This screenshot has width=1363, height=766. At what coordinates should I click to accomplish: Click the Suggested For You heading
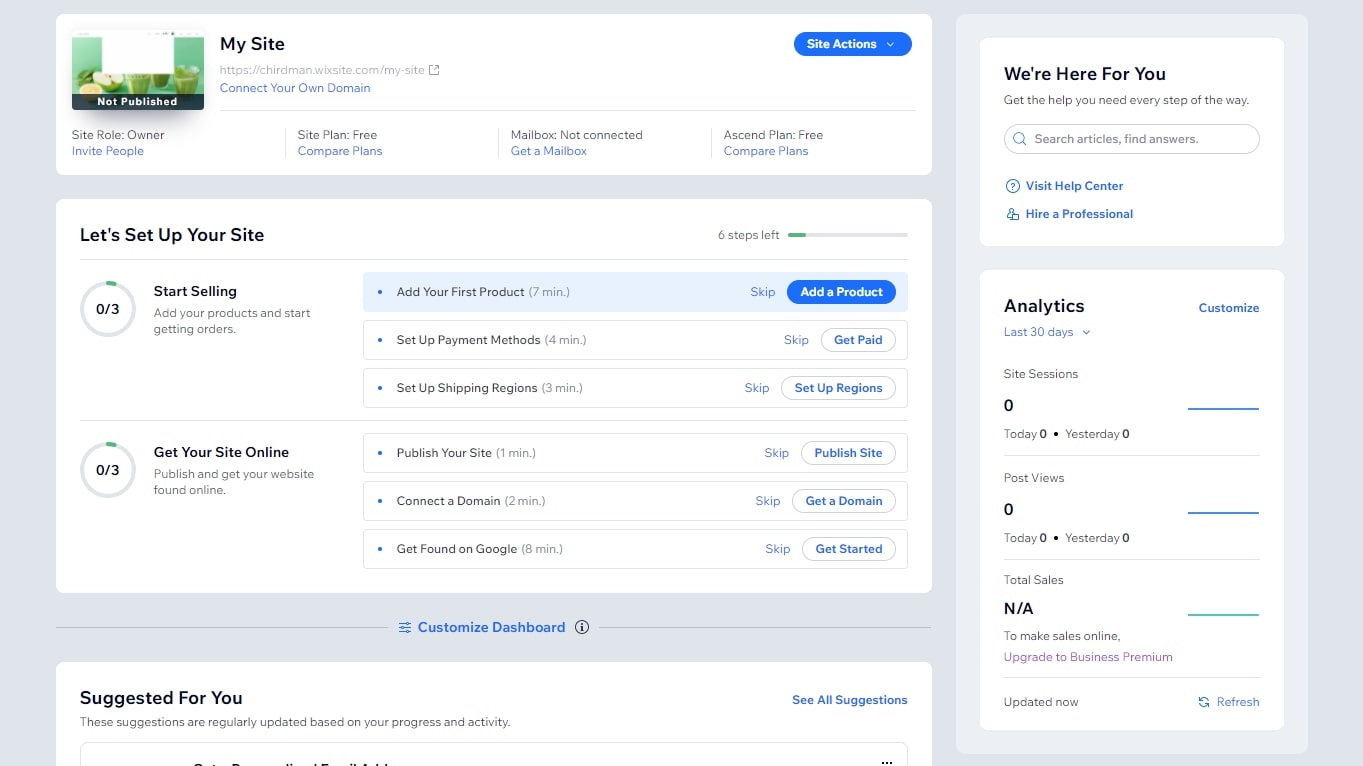point(161,698)
